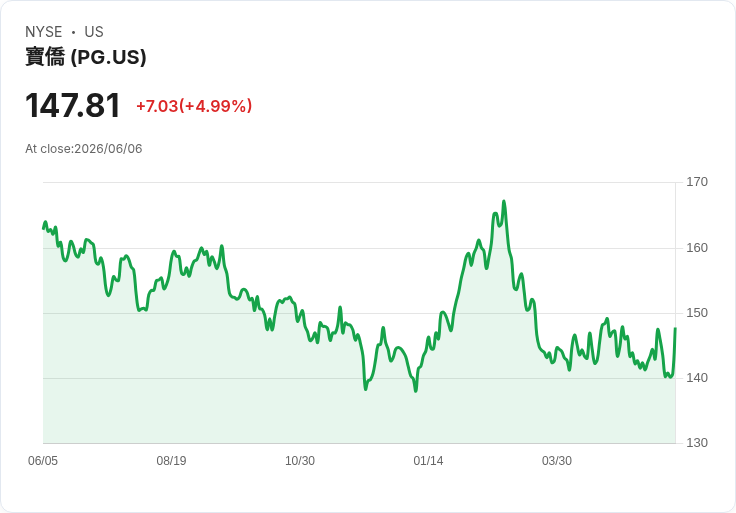This screenshot has width=736, height=513.
Task: Click the 170 price axis label
Action: click(697, 182)
